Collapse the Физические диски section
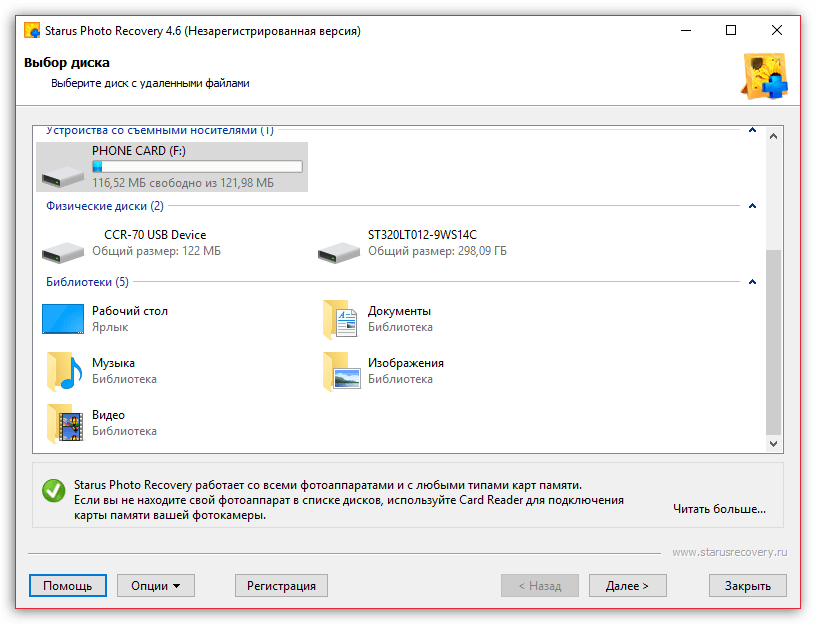 click(752, 207)
